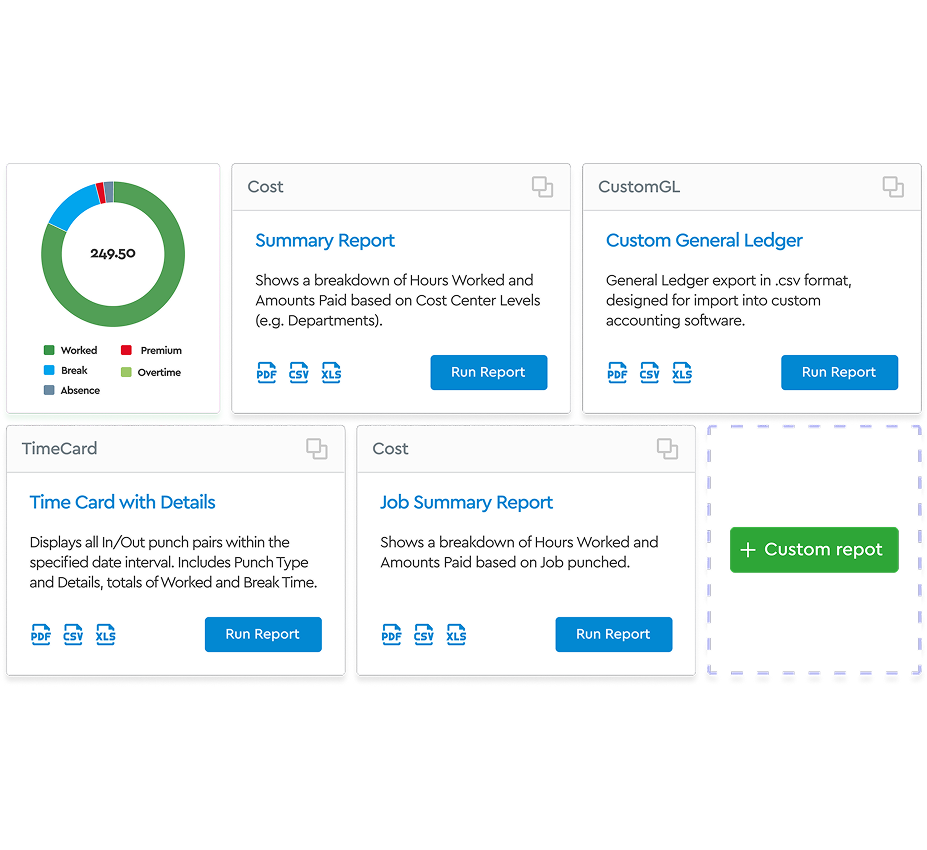Run the Job Summary Report
The height and width of the screenshot is (850, 927).
[613, 634]
